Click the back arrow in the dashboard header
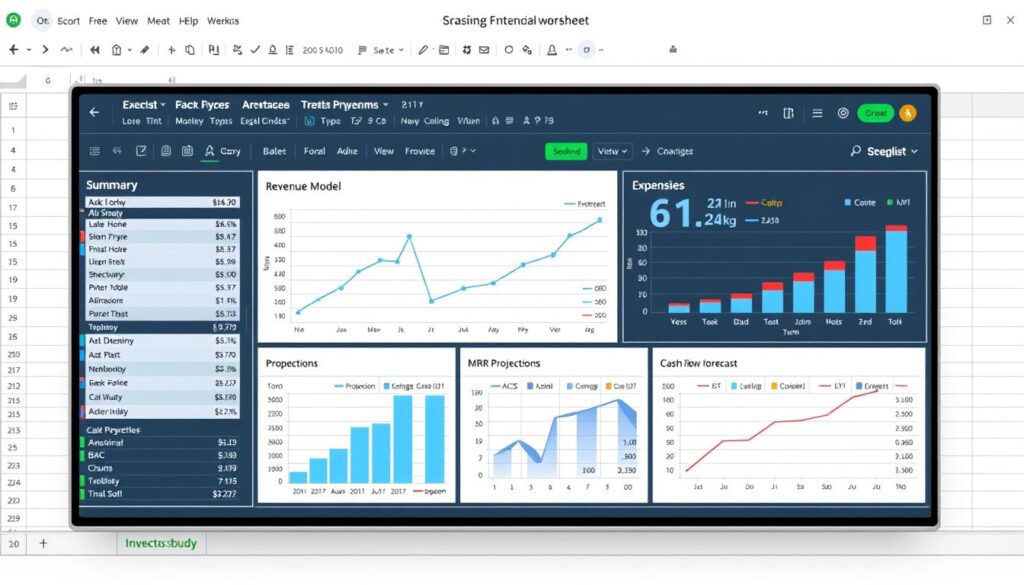1024x585 pixels. pos(95,113)
